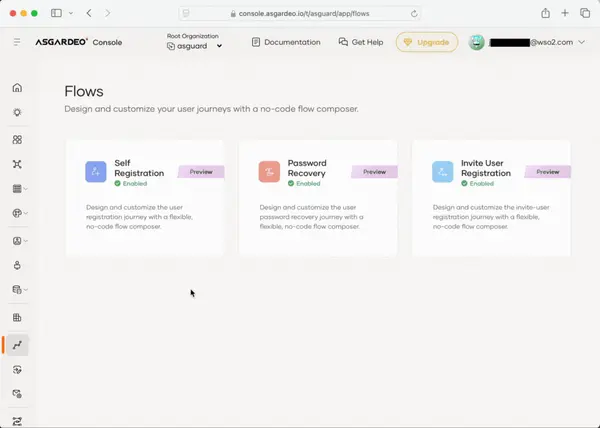Click the Upgrade button

click(x=427, y=42)
